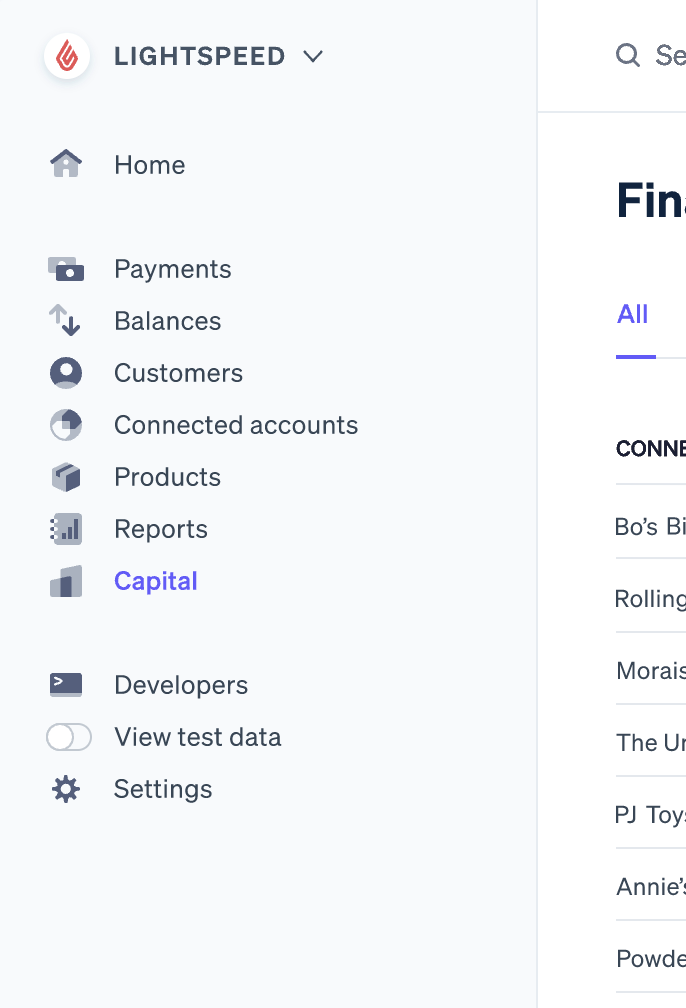
Task: Click the Balances arrows icon
Action: click(x=66, y=321)
